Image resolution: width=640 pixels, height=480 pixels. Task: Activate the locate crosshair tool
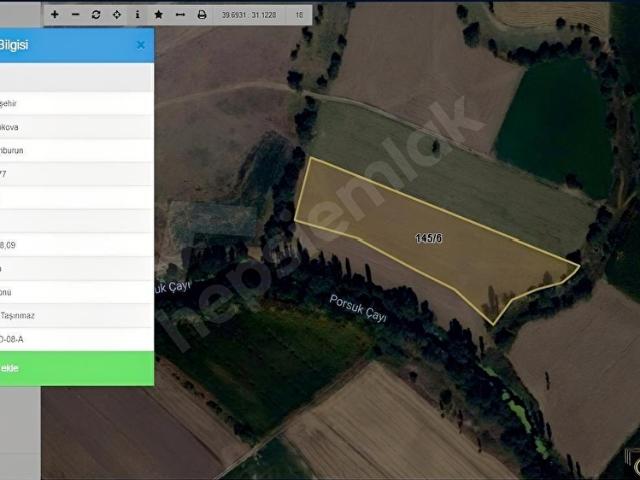[x=117, y=15]
